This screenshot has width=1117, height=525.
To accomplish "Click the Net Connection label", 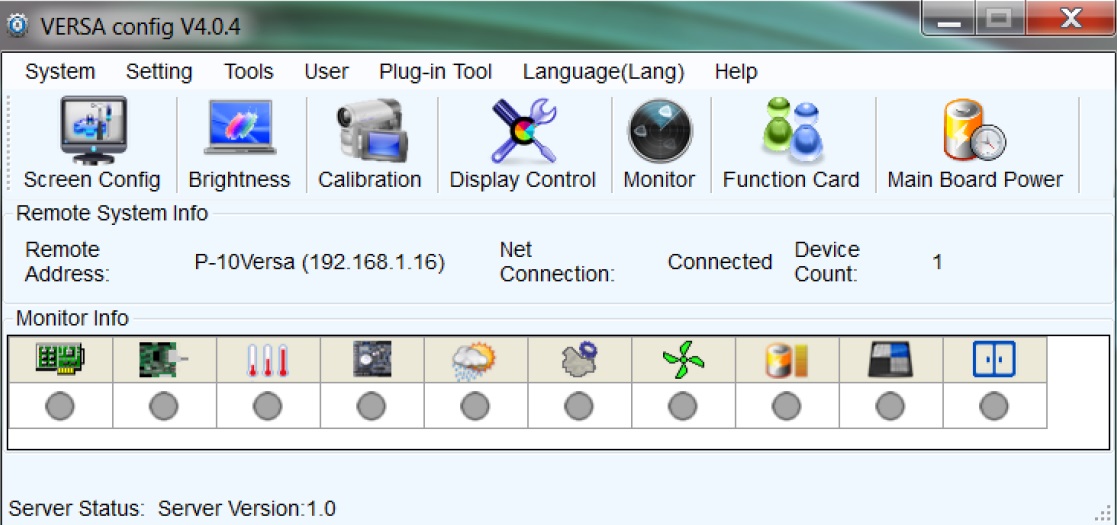I will point(557,262).
